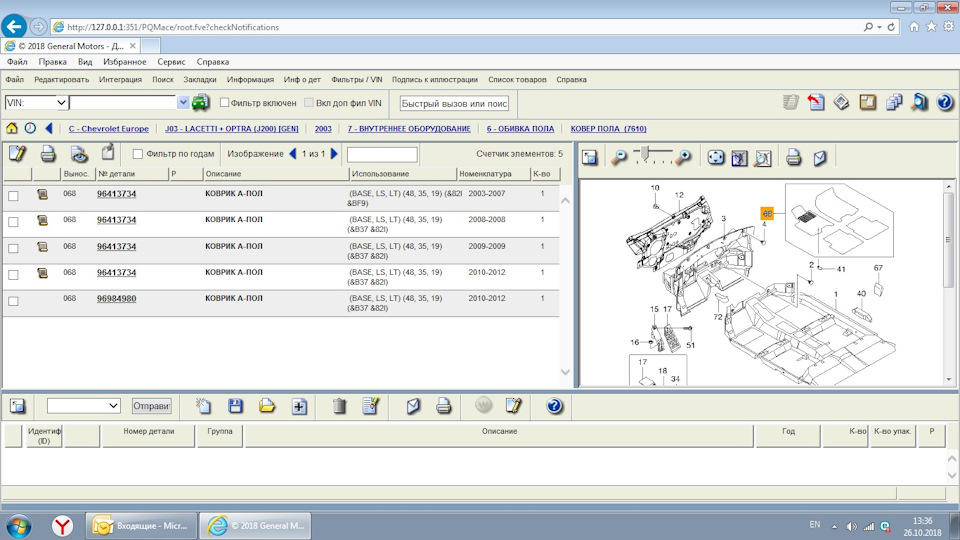
Task: Open history via the clock icon
Action: pyautogui.click(x=30, y=128)
